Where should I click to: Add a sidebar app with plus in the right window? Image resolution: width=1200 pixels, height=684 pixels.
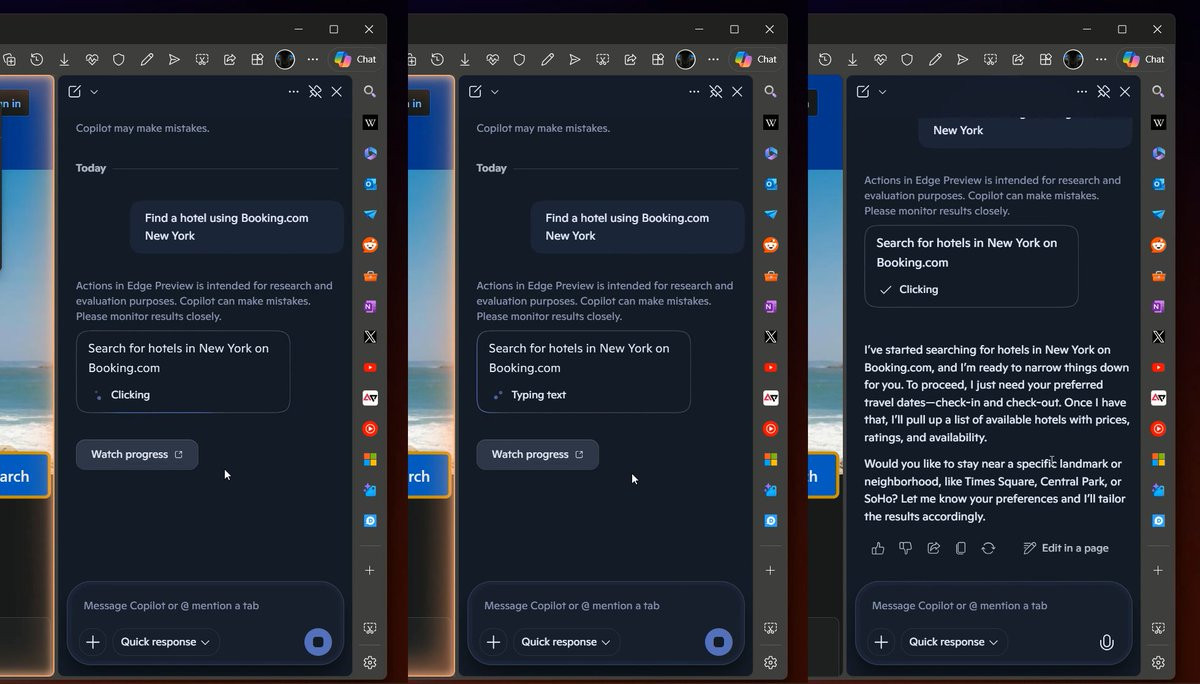[x=1158, y=570]
